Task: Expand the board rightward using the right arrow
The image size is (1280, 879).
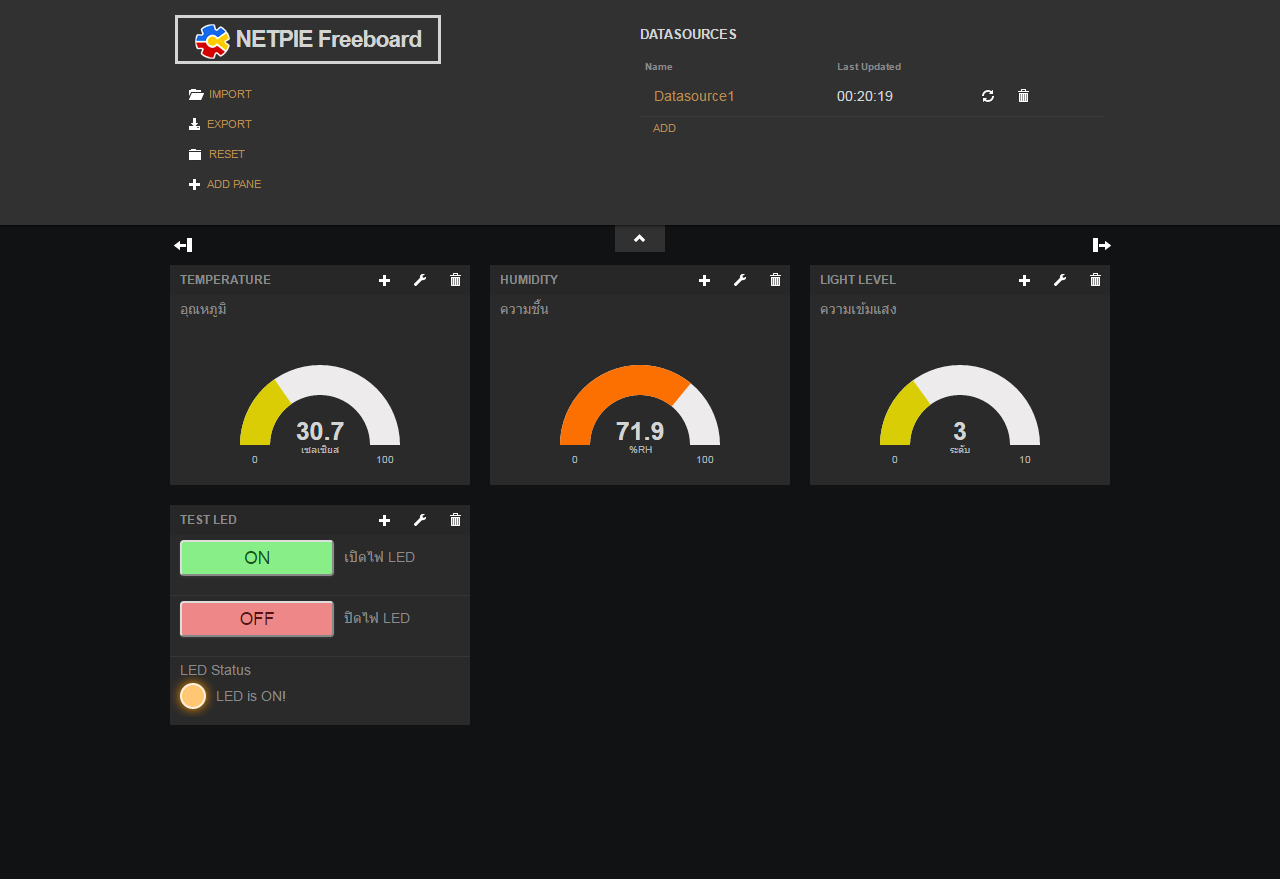Action: (x=1099, y=244)
